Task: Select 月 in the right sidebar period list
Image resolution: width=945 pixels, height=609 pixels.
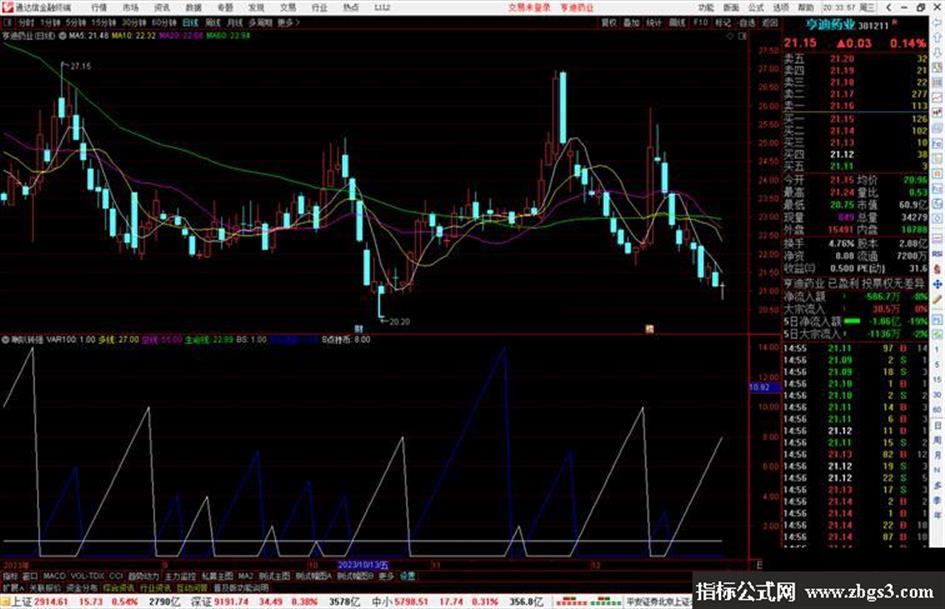Action: click(x=937, y=456)
